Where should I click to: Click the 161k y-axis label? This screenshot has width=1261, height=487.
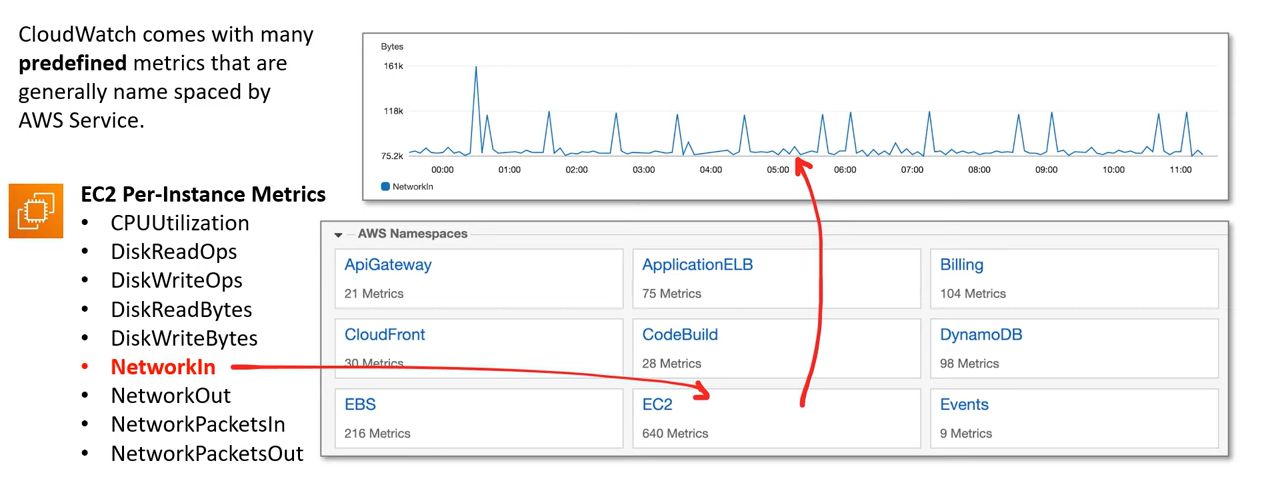(x=392, y=66)
